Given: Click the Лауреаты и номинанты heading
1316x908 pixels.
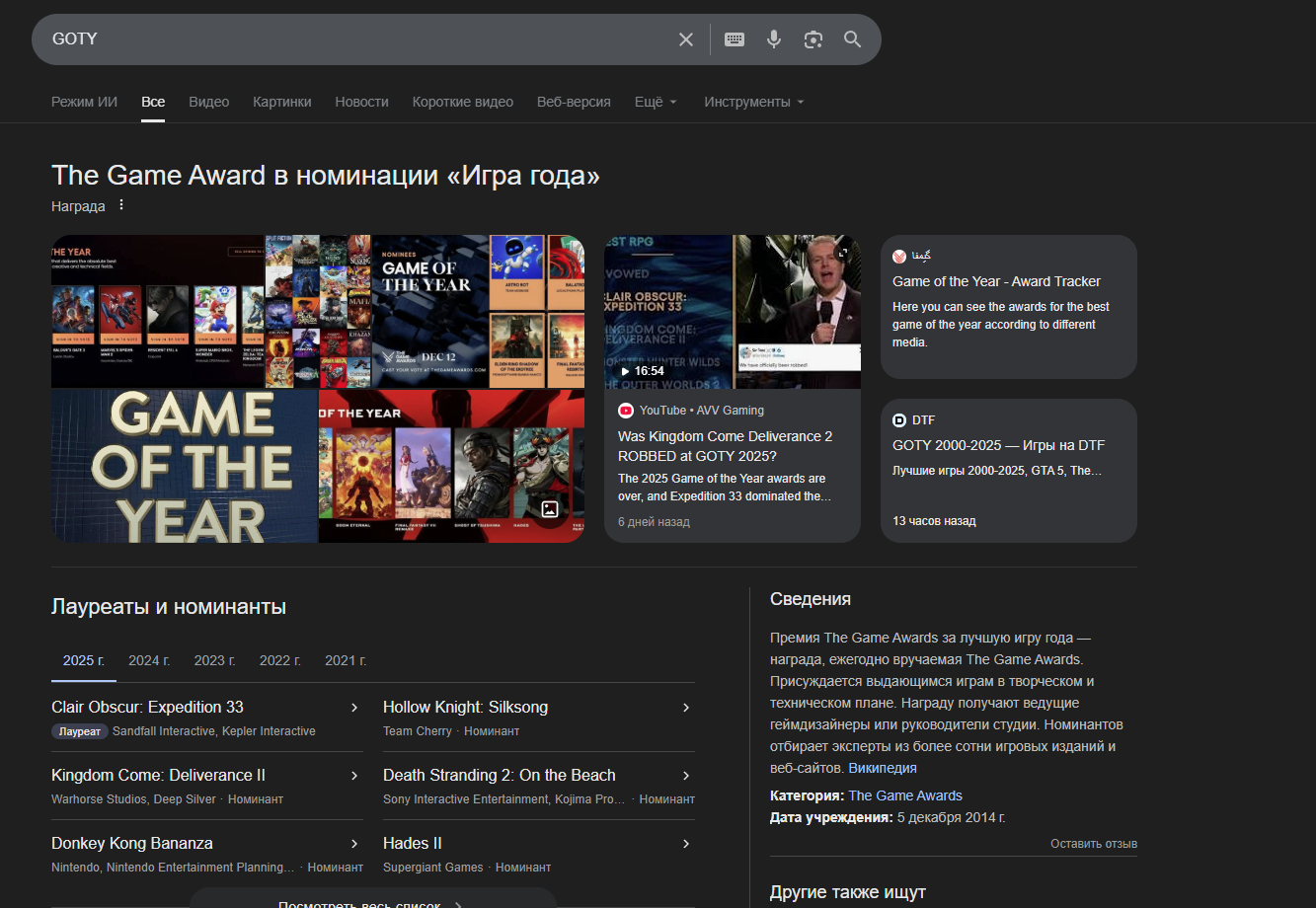Looking at the screenshot, I should click(x=169, y=607).
